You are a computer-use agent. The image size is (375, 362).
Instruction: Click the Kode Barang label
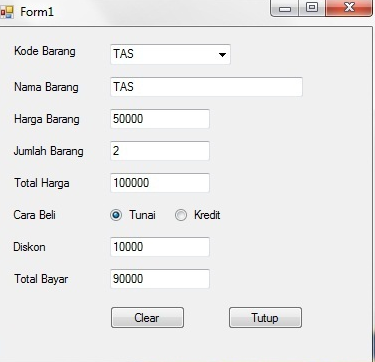point(45,51)
